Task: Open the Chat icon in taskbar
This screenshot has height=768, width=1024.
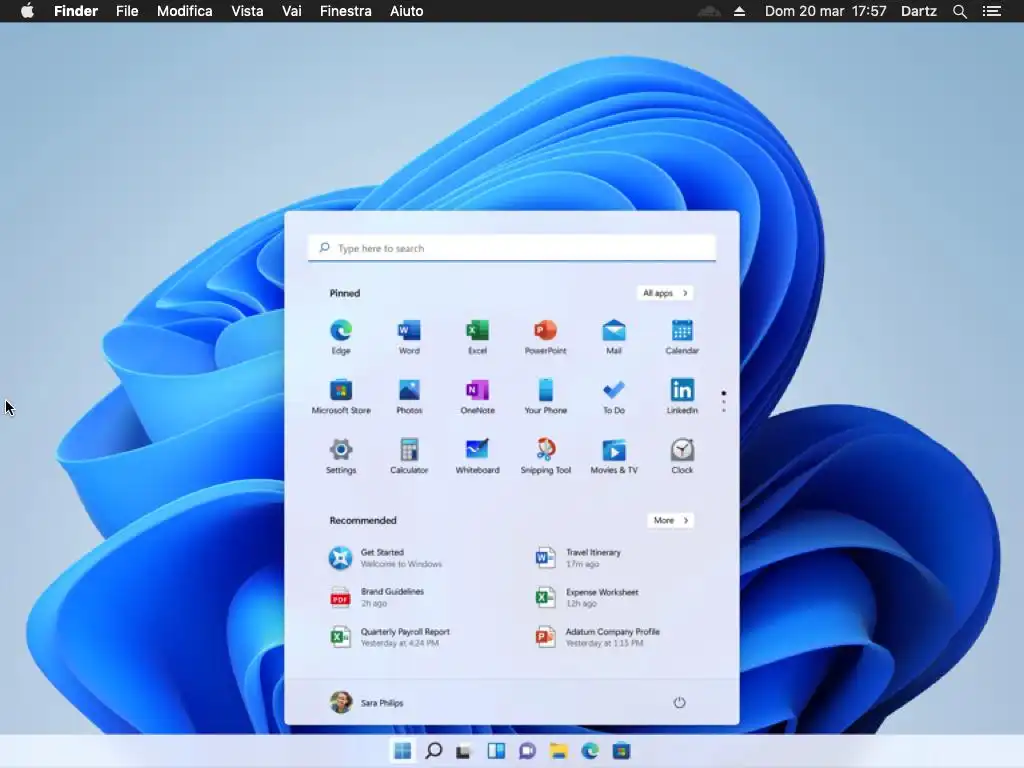Action: tap(527, 751)
